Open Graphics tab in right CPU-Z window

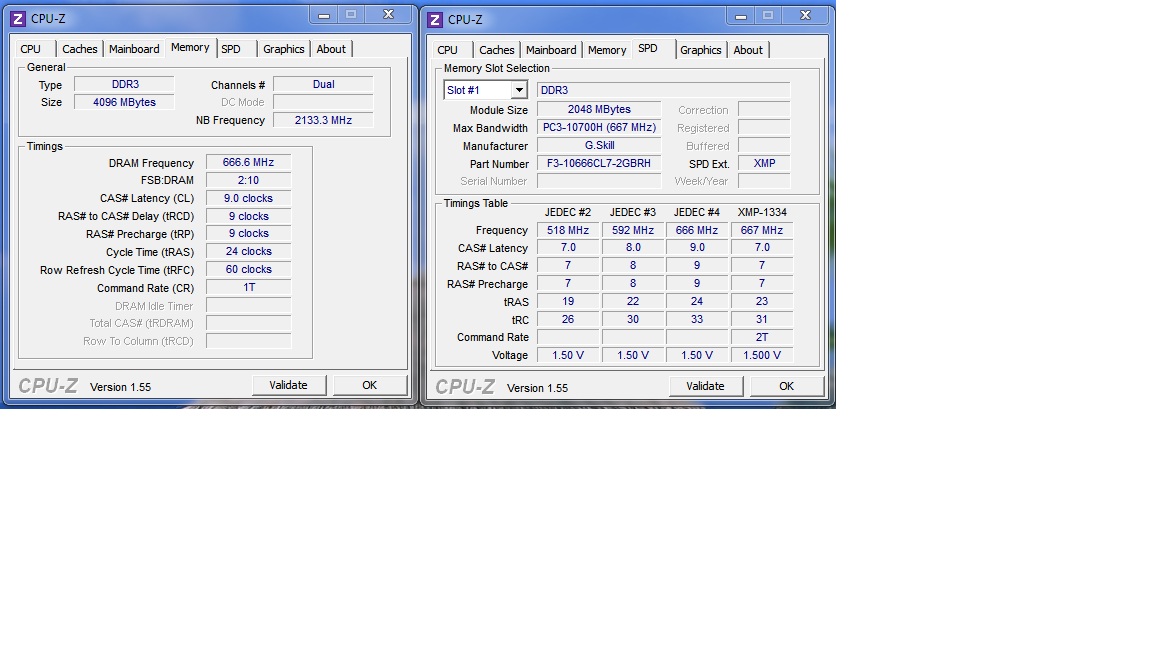(x=700, y=50)
